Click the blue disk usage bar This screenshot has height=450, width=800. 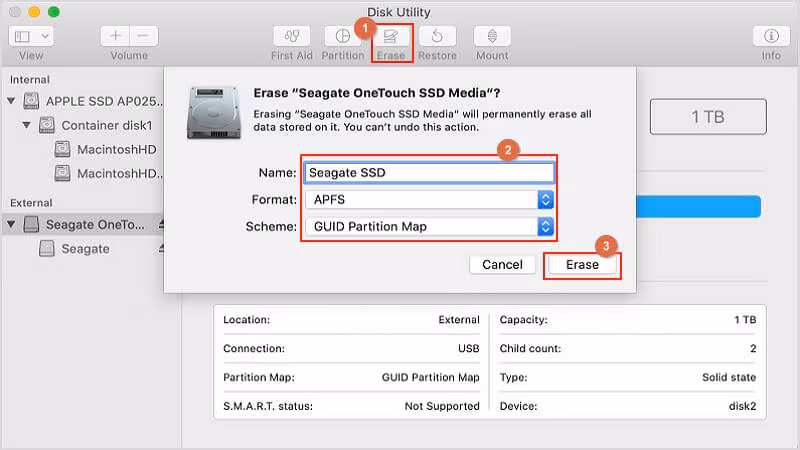click(698, 207)
